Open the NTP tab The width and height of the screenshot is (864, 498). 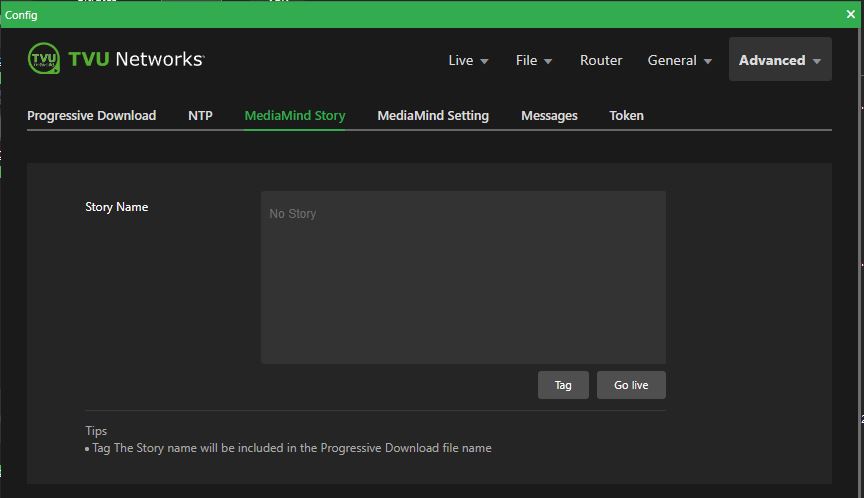coord(200,115)
